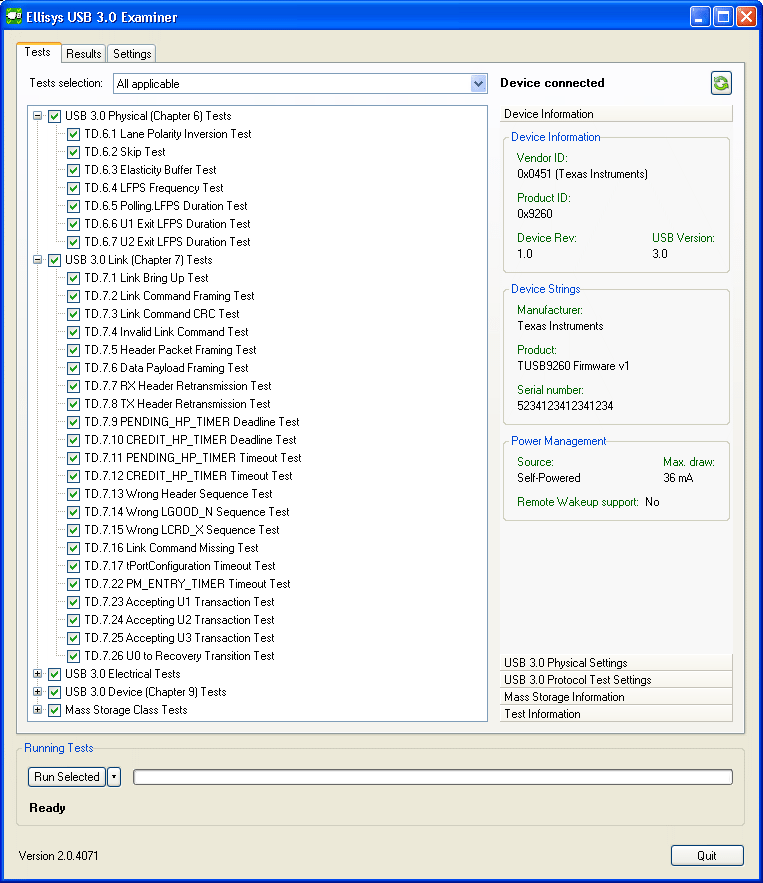
Task: Open the Settings tab
Action: 132,54
